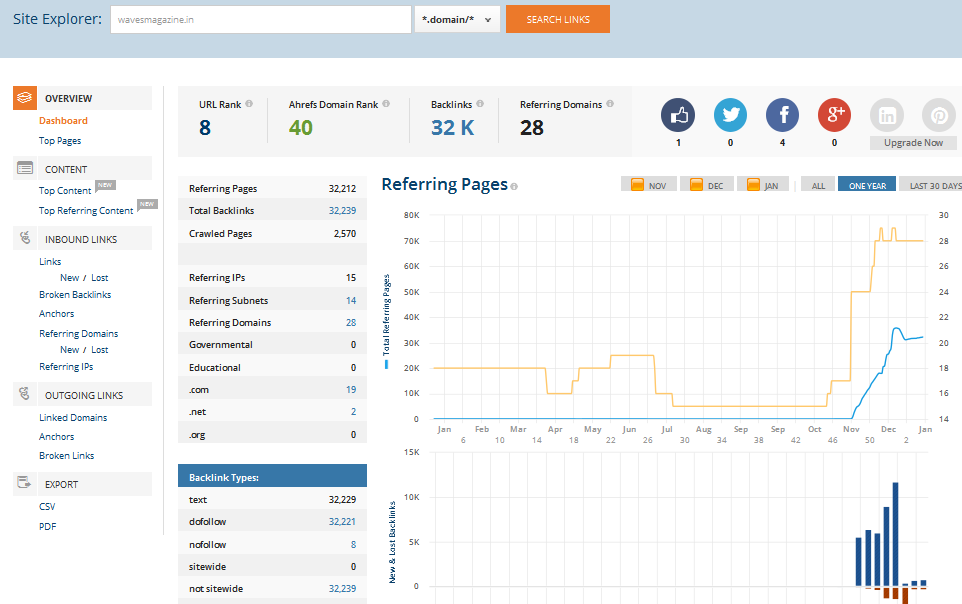The height and width of the screenshot is (604, 962).
Task: Click the DEC calendar icon
Action: tap(696, 185)
